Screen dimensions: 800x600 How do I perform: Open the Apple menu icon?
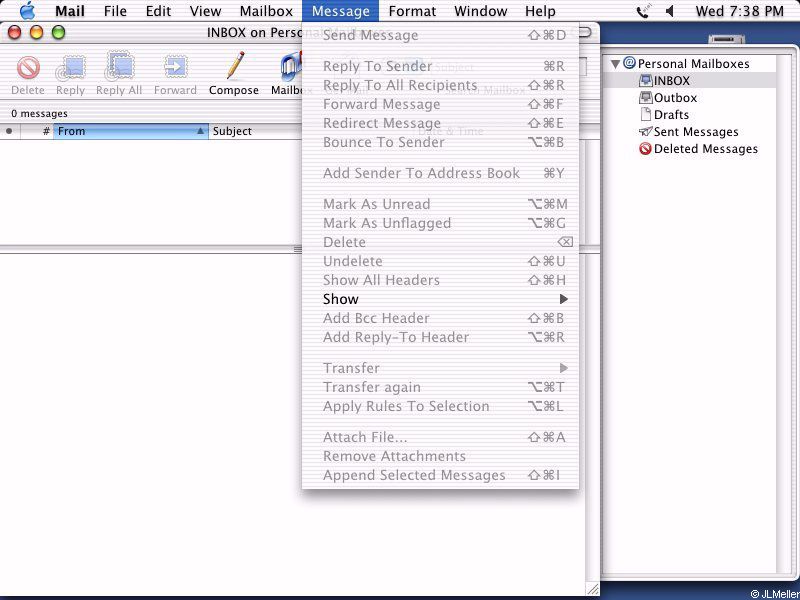coord(27,11)
